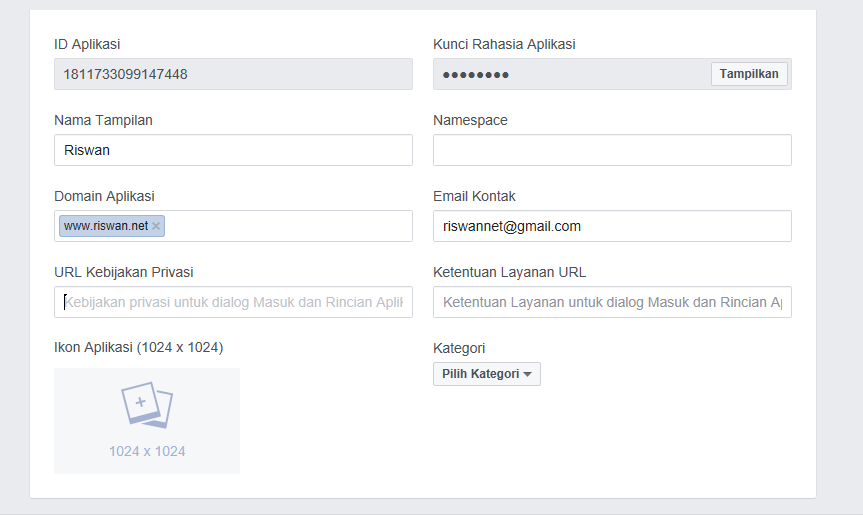The height and width of the screenshot is (515, 863).
Task: Click the URL Kebijakan Privasi input
Action: pos(233,302)
